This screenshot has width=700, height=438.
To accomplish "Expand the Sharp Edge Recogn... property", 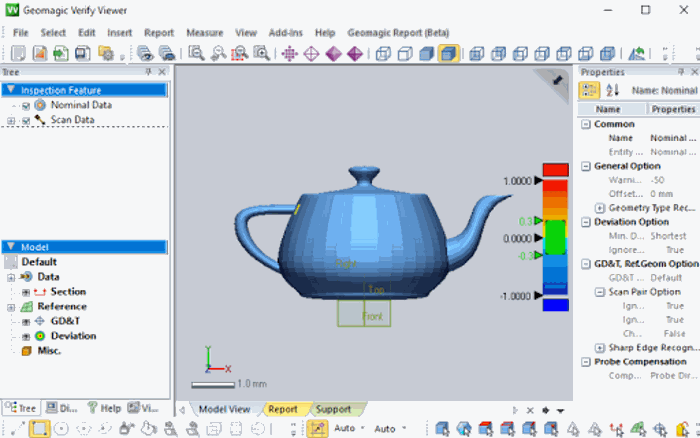I will pyautogui.click(x=600, y=348).
